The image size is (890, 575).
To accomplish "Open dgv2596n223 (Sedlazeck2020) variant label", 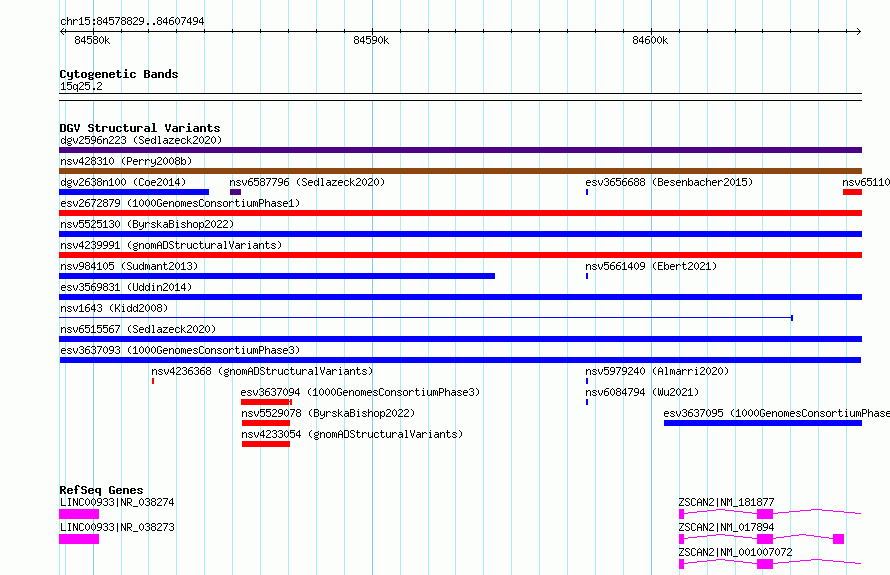I will pos(141,140).
